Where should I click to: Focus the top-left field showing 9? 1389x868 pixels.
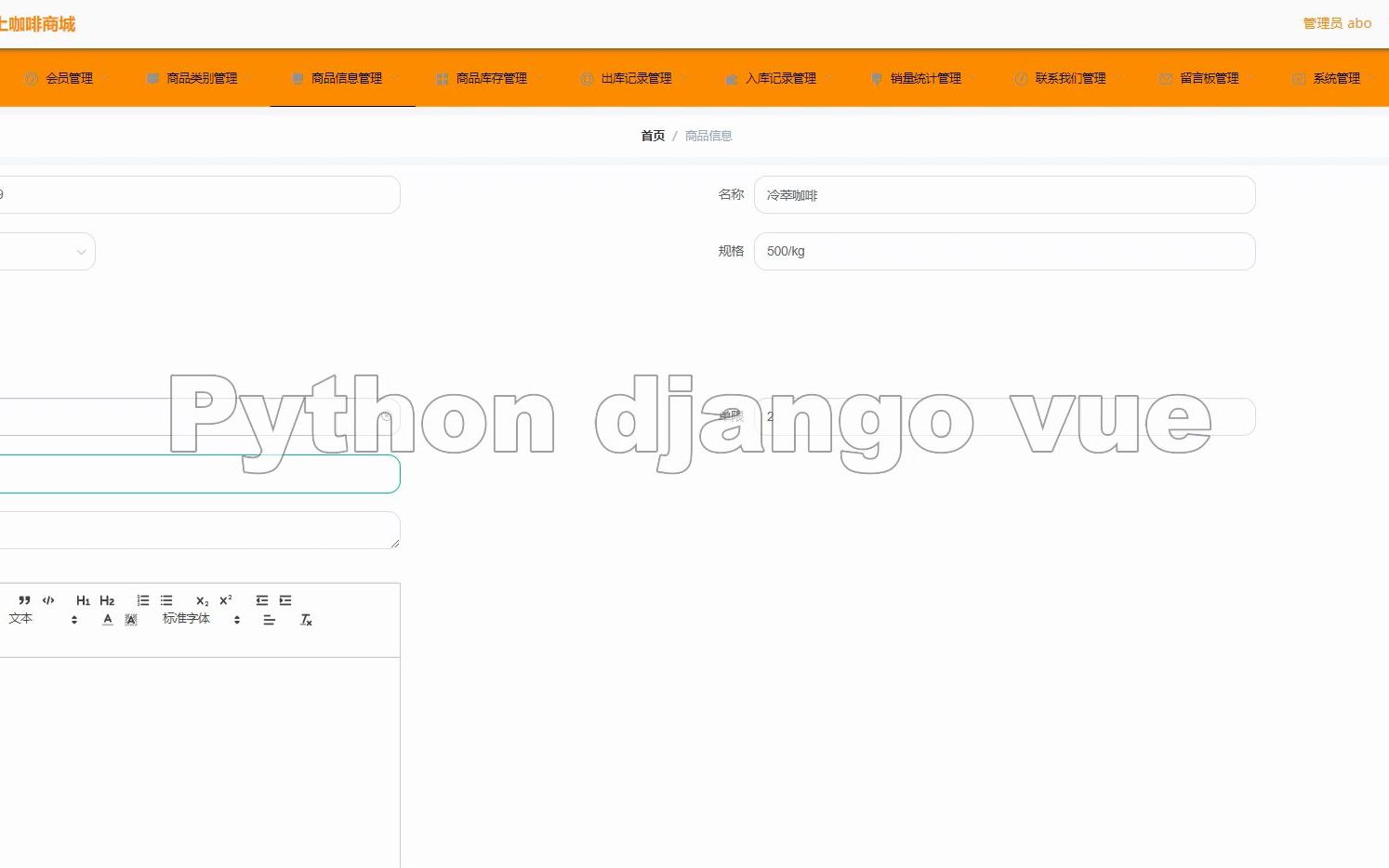[200, 195]
